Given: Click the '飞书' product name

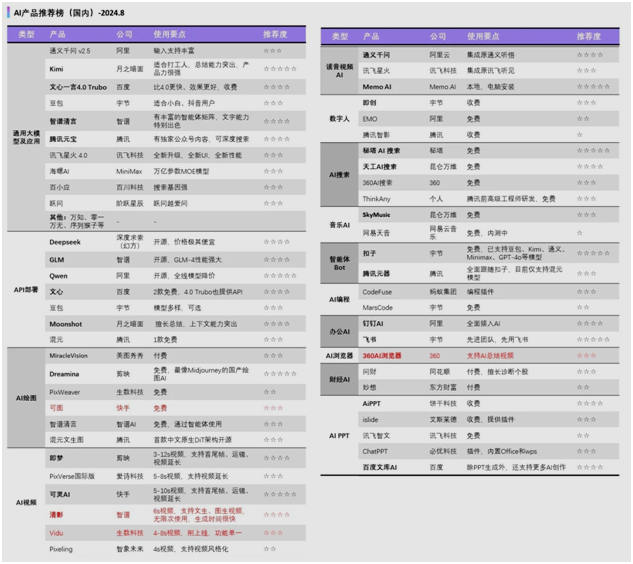Looking at the screenshot, I should coord(369,340).
